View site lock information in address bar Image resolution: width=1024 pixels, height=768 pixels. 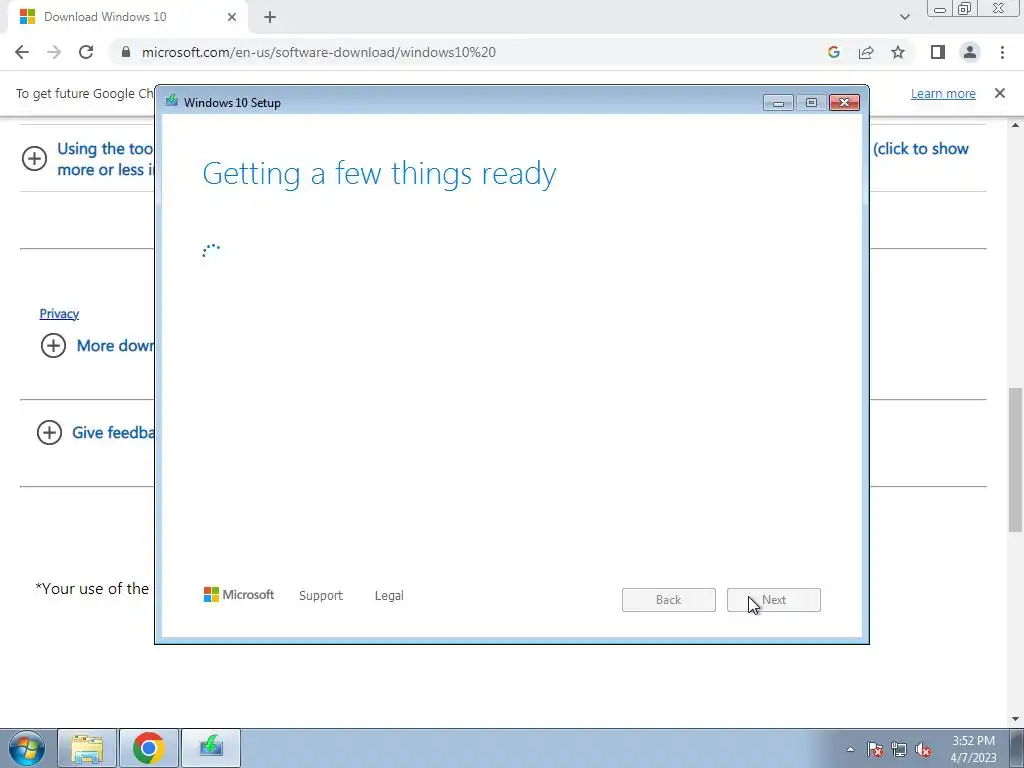pyautogui.click(x=127, y=52)
